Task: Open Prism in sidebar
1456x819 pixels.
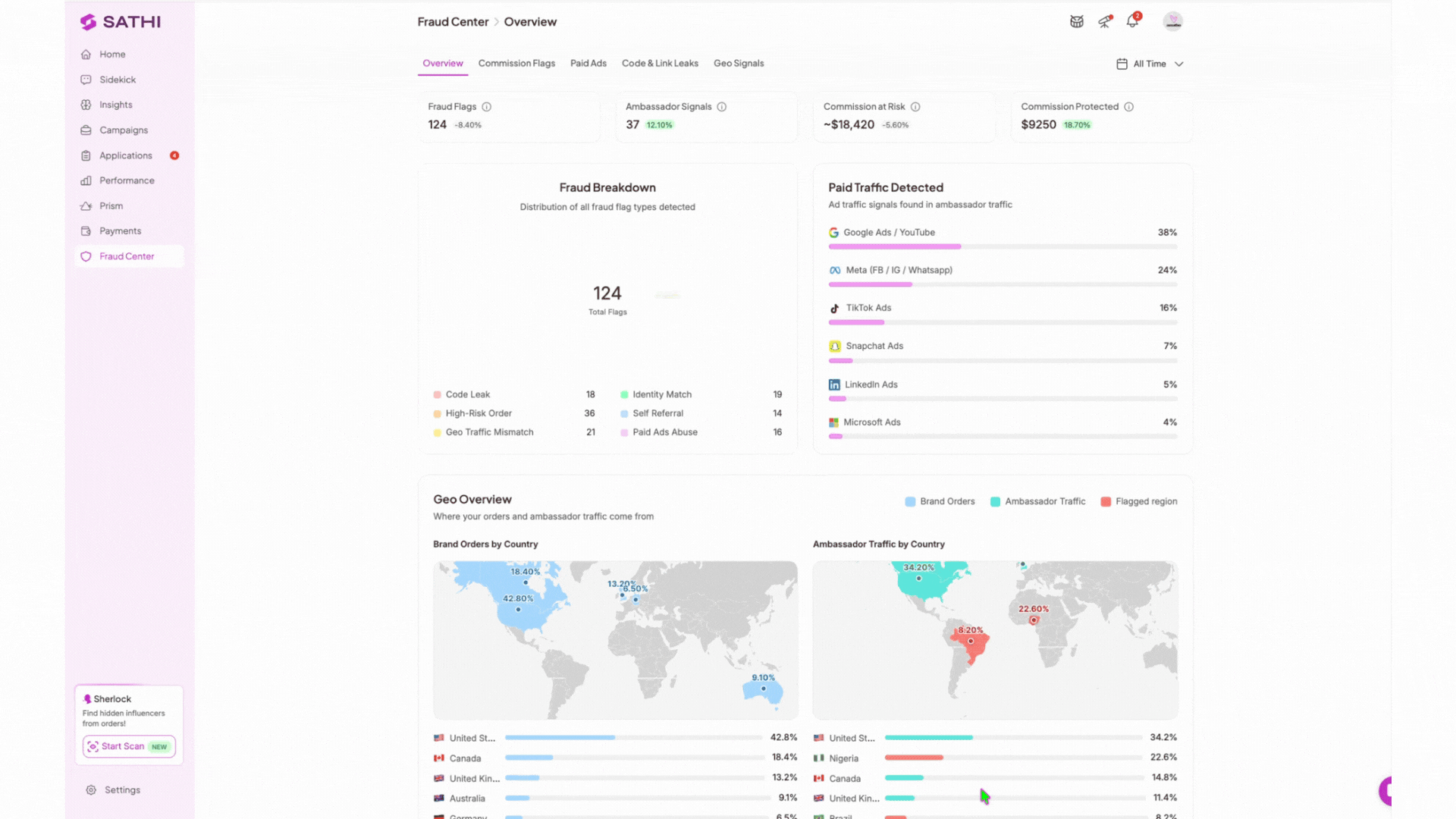Action: [111, 206]
